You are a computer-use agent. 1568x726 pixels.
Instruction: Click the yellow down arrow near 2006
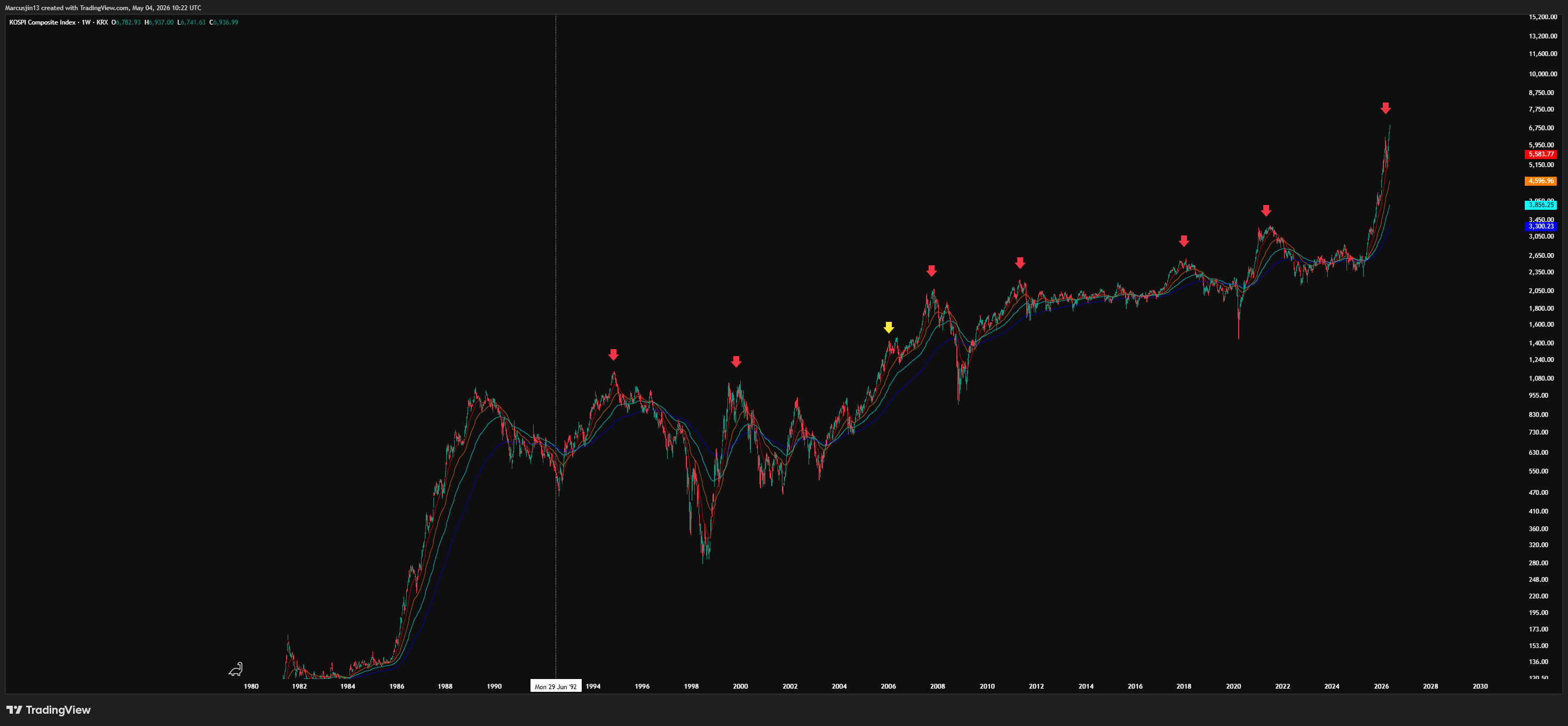tap(889, 328)
